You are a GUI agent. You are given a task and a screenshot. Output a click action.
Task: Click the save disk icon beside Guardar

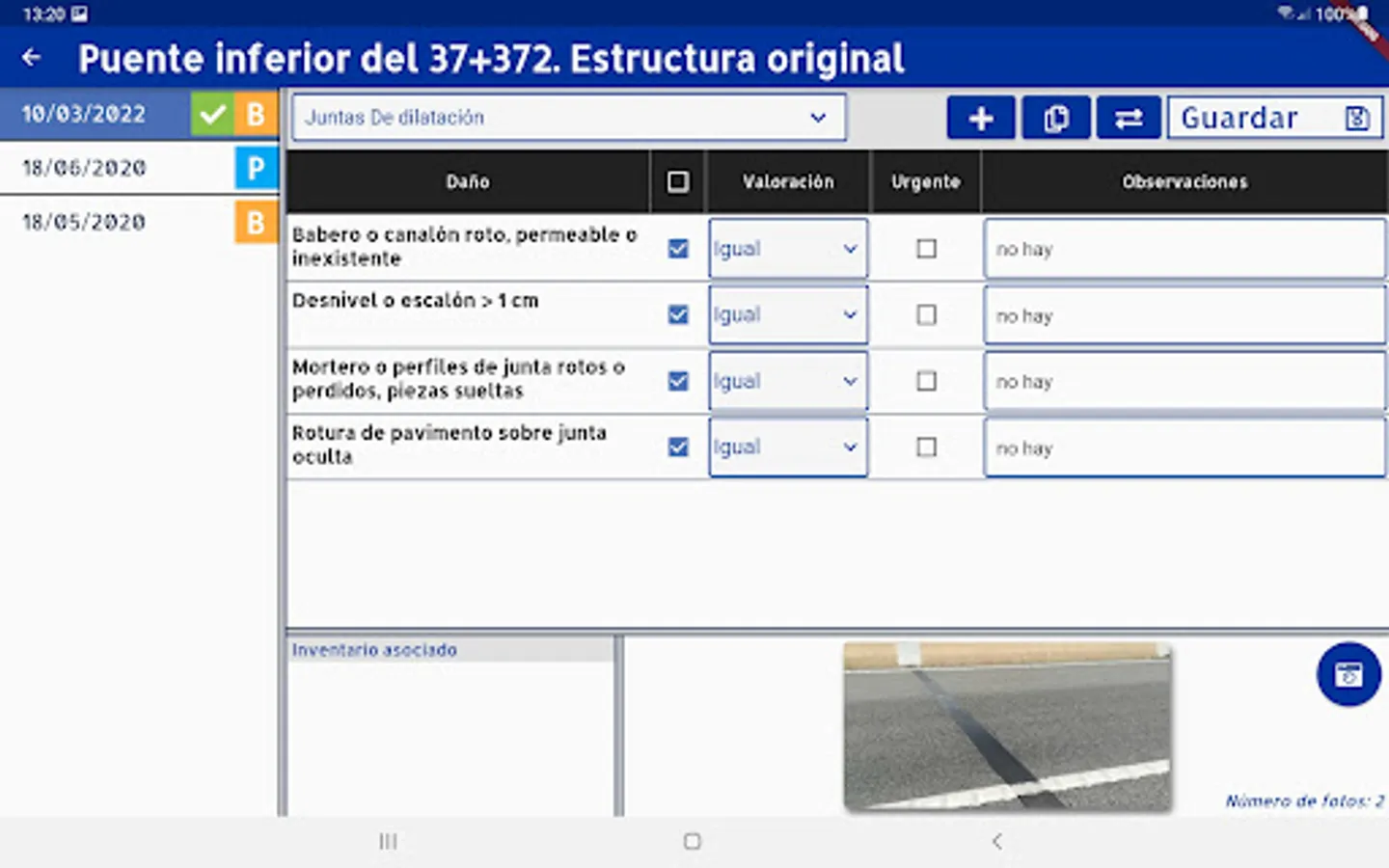click(x=1356, y=117)
